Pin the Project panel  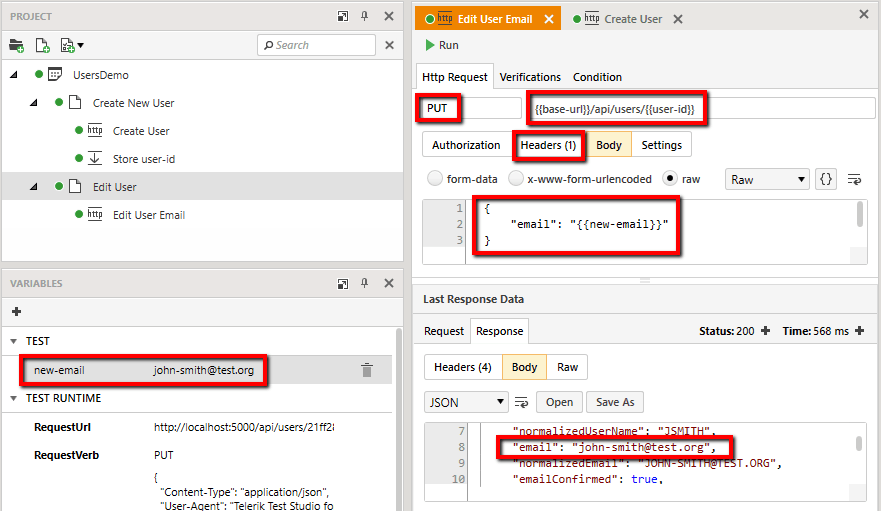click(x=365, y=16)
